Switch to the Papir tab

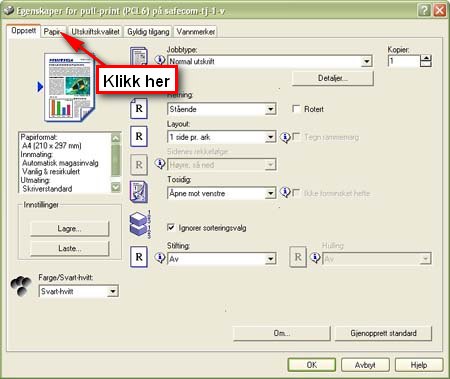[x=53, y=32]
